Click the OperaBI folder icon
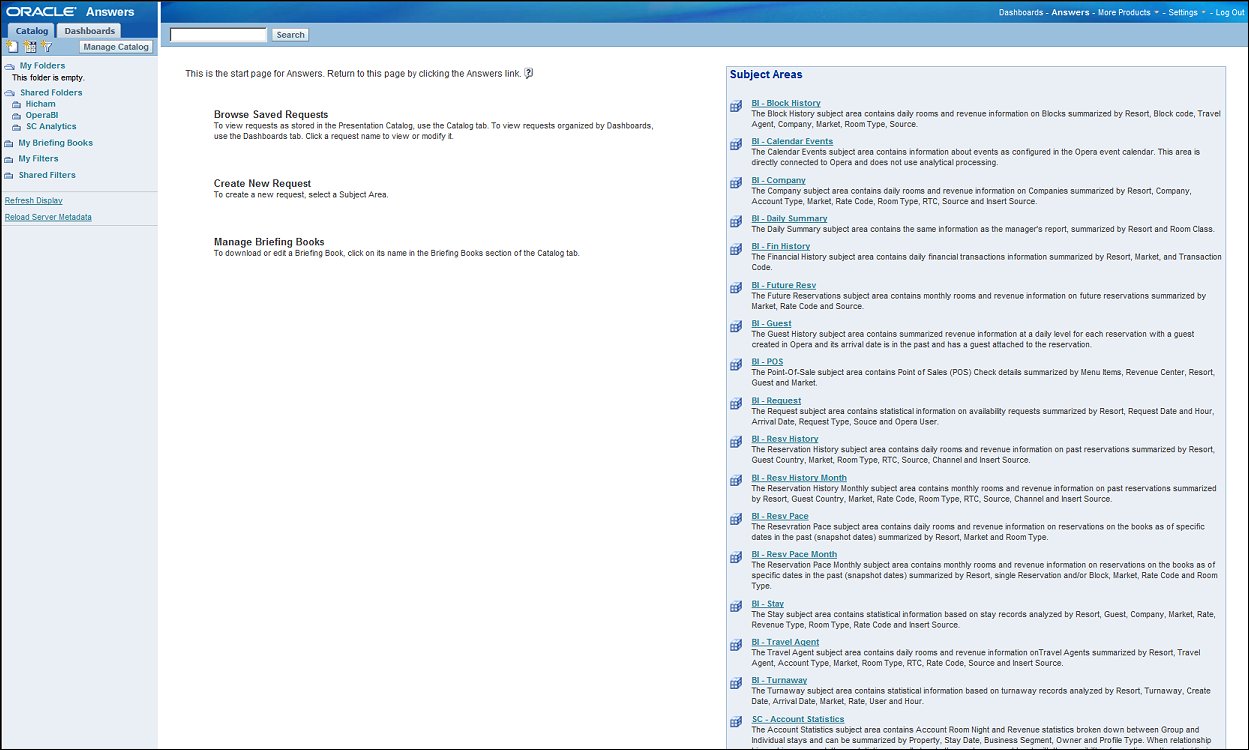 (17, 115)
